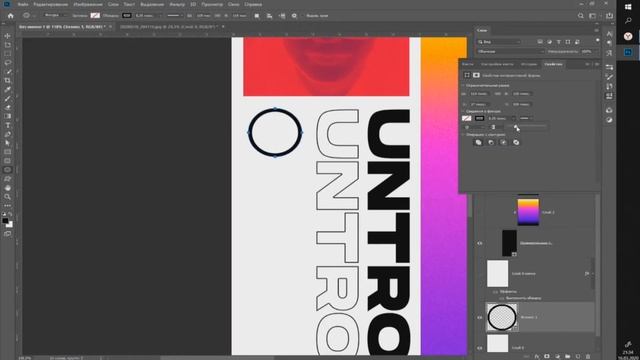Create a new layer icon
640x360 pixels.
pyautogui.click(x=578, y=356)
